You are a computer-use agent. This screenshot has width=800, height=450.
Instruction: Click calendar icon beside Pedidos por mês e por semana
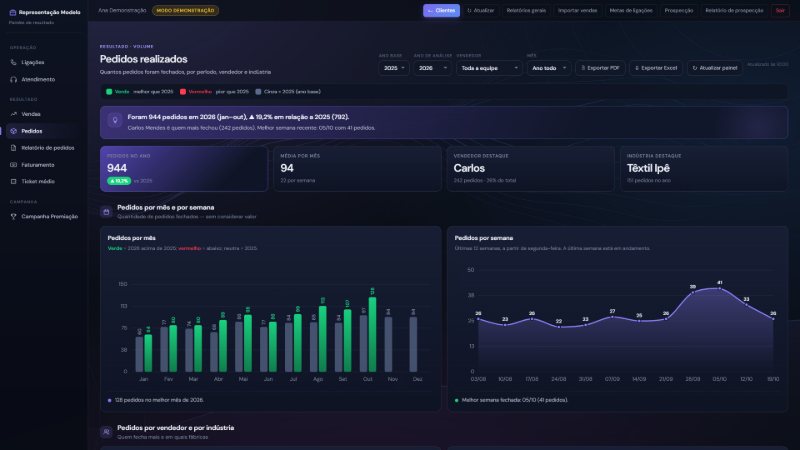point(106,212)
